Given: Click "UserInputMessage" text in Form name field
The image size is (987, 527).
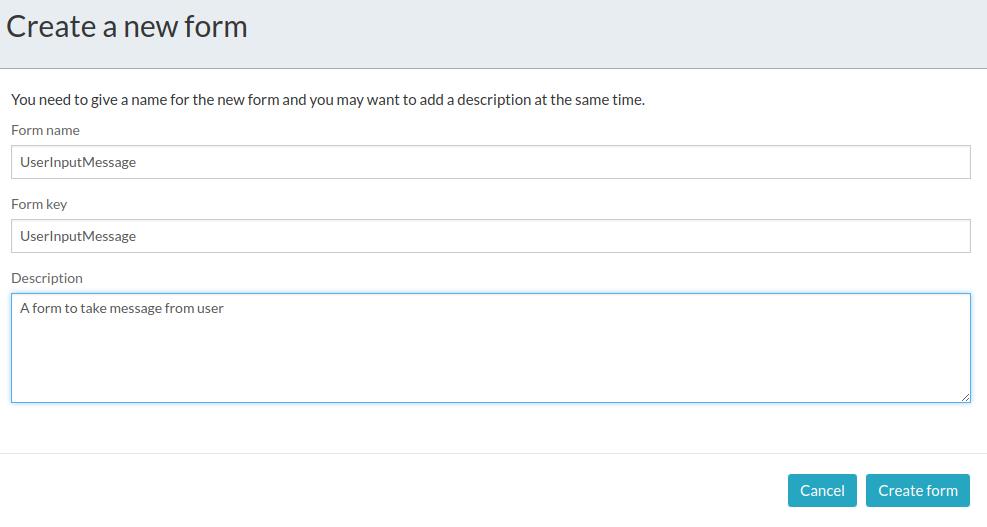Looking at the screenshot, I should [78, 162].
